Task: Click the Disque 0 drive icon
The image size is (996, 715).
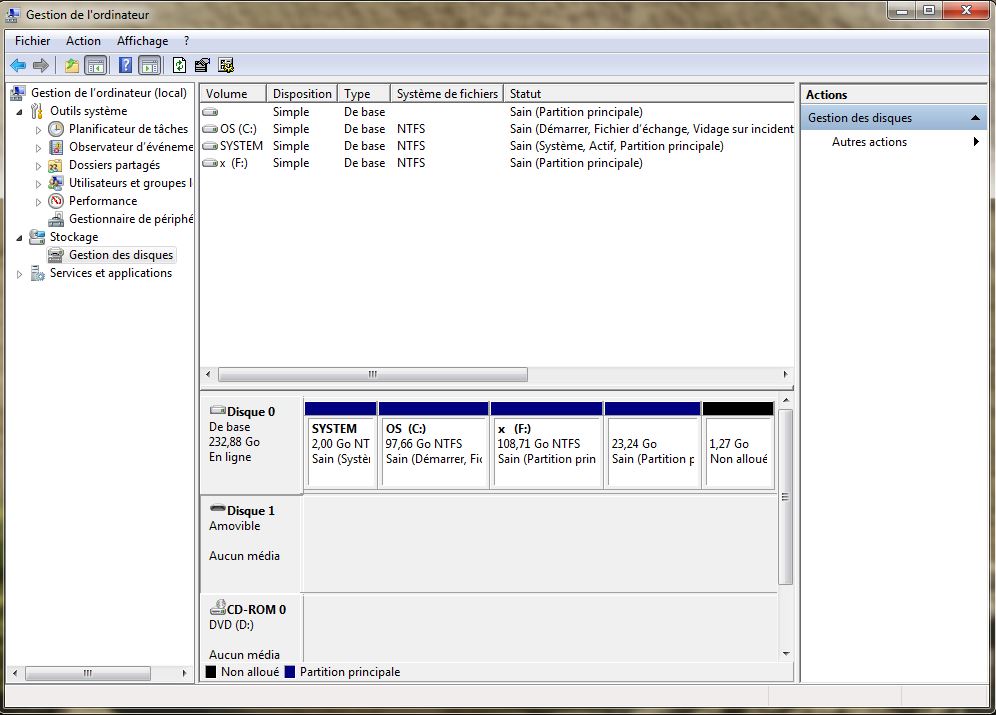Action: 218,410
